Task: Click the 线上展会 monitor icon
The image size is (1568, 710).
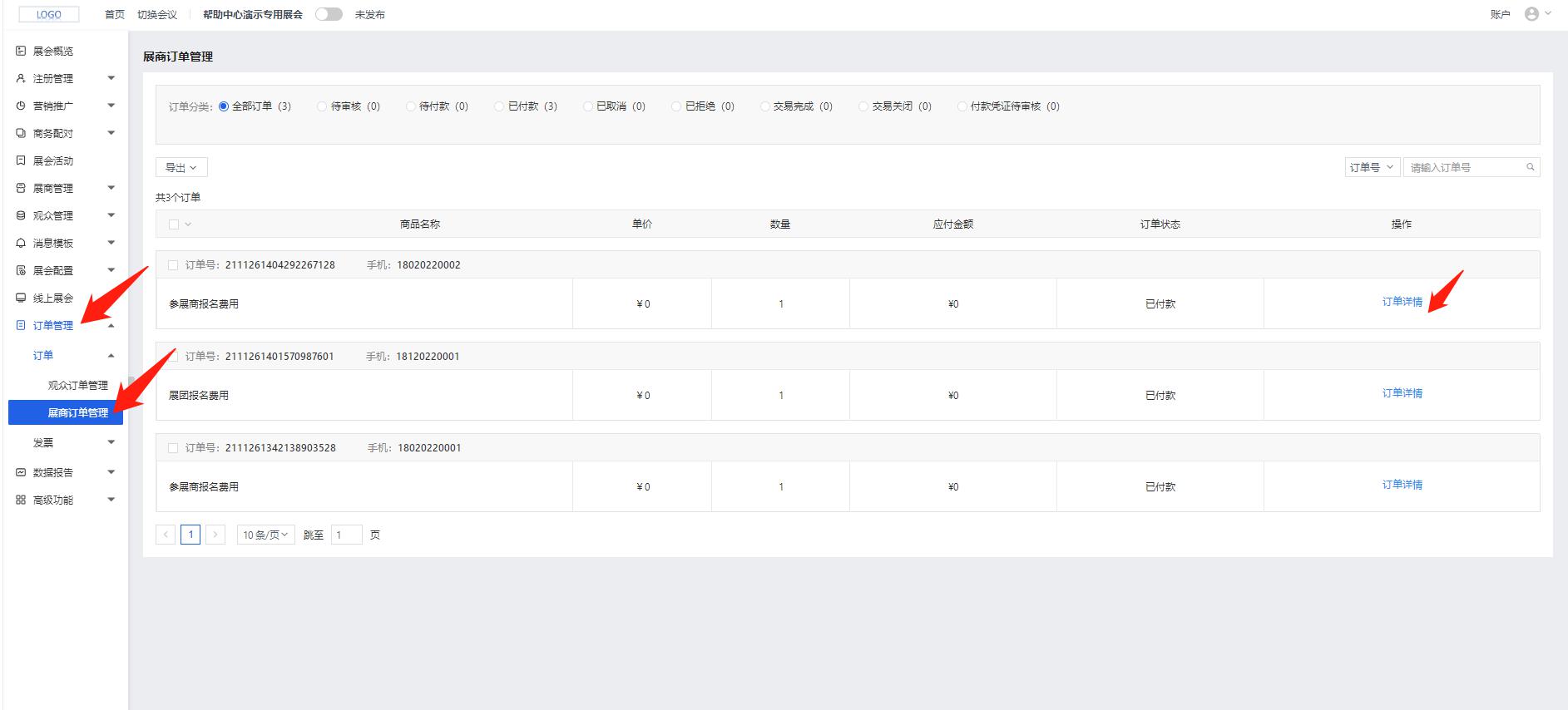Action: [21, 298]
